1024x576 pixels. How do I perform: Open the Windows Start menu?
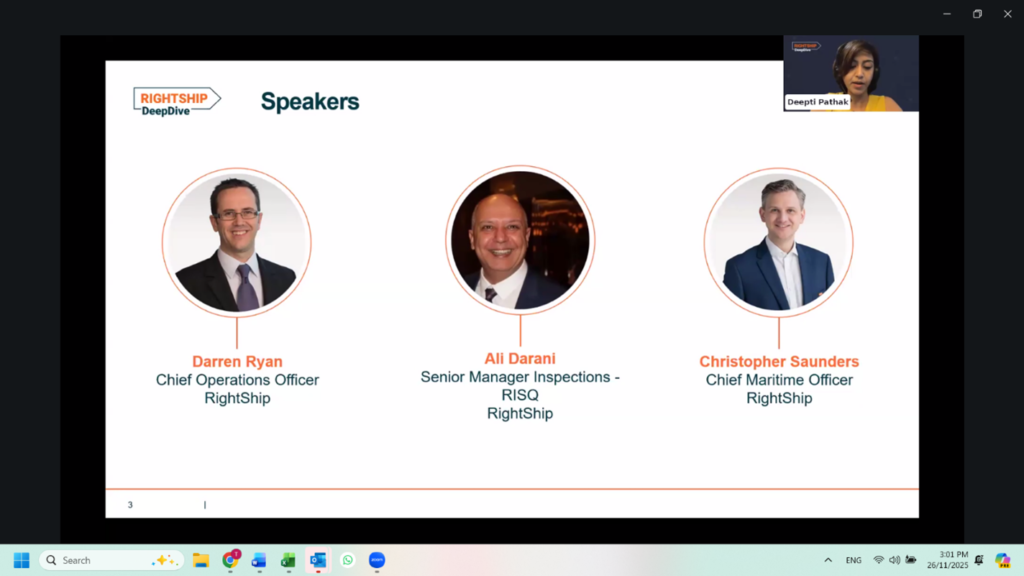tap(21, 560)
